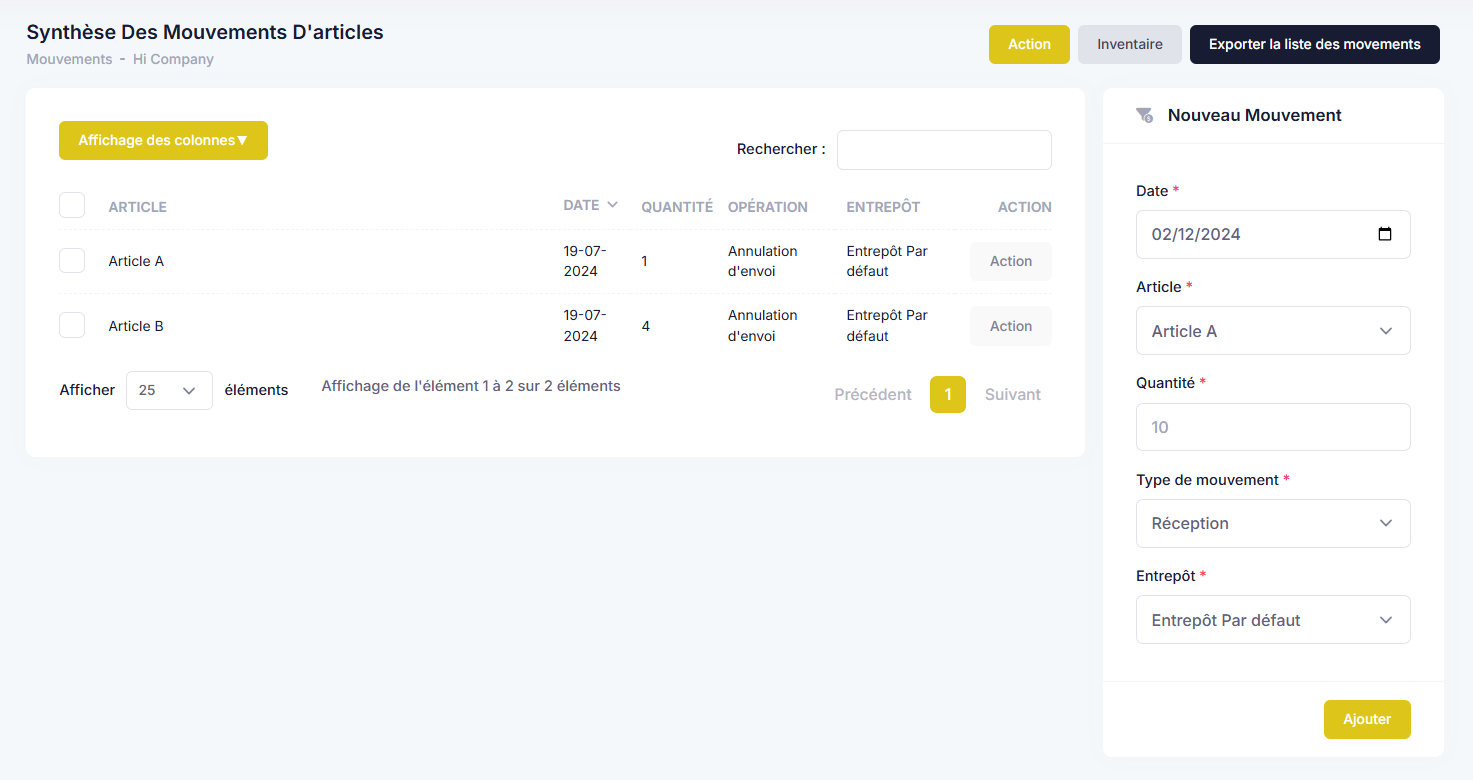Check the Article B row checkbox
This screenshot has width=1473, height=780.
click(x=72, y=325)
